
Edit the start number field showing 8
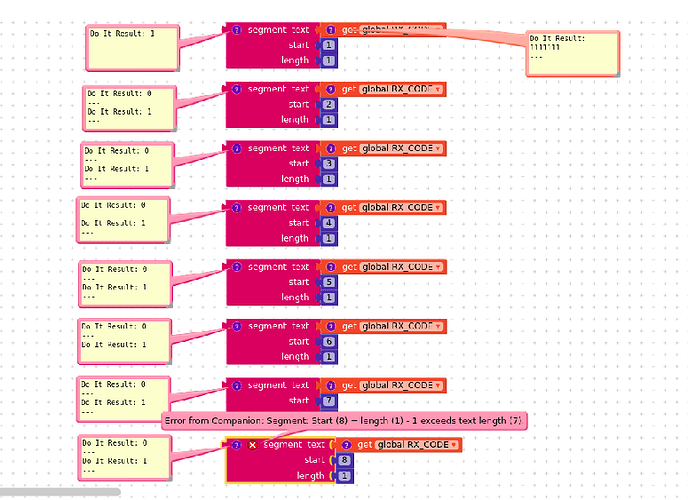click(x=344, y=460)
